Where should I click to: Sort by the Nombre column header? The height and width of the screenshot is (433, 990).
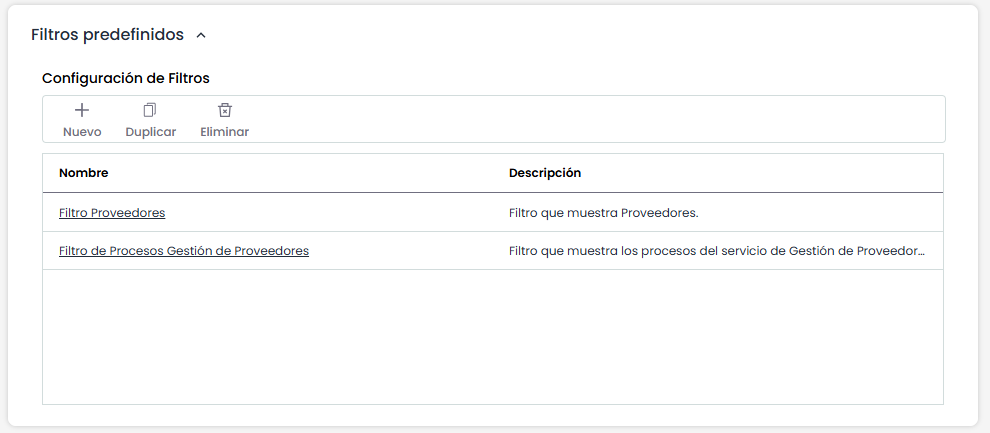point(84,173)
